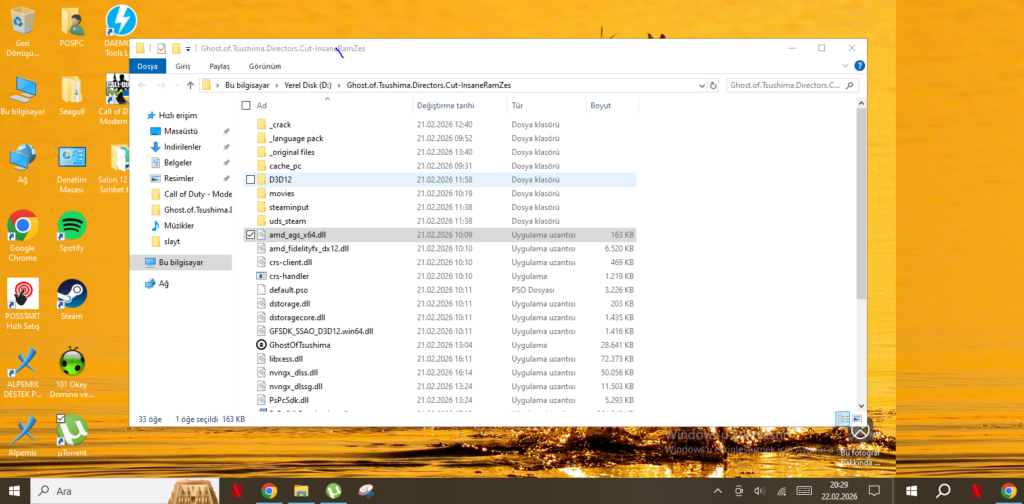Open ALPEMIX DESTEK desktop shortcut
Image resolution: width=1024 pixels, height=504 pixels.
[22, 372]
